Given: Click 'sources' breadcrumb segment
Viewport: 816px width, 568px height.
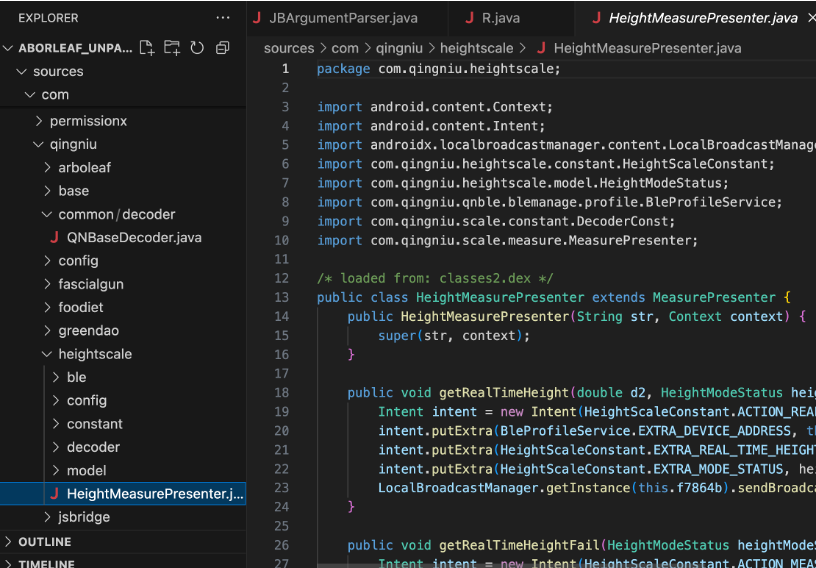Looking at the screenshot, I should (288, 48).
